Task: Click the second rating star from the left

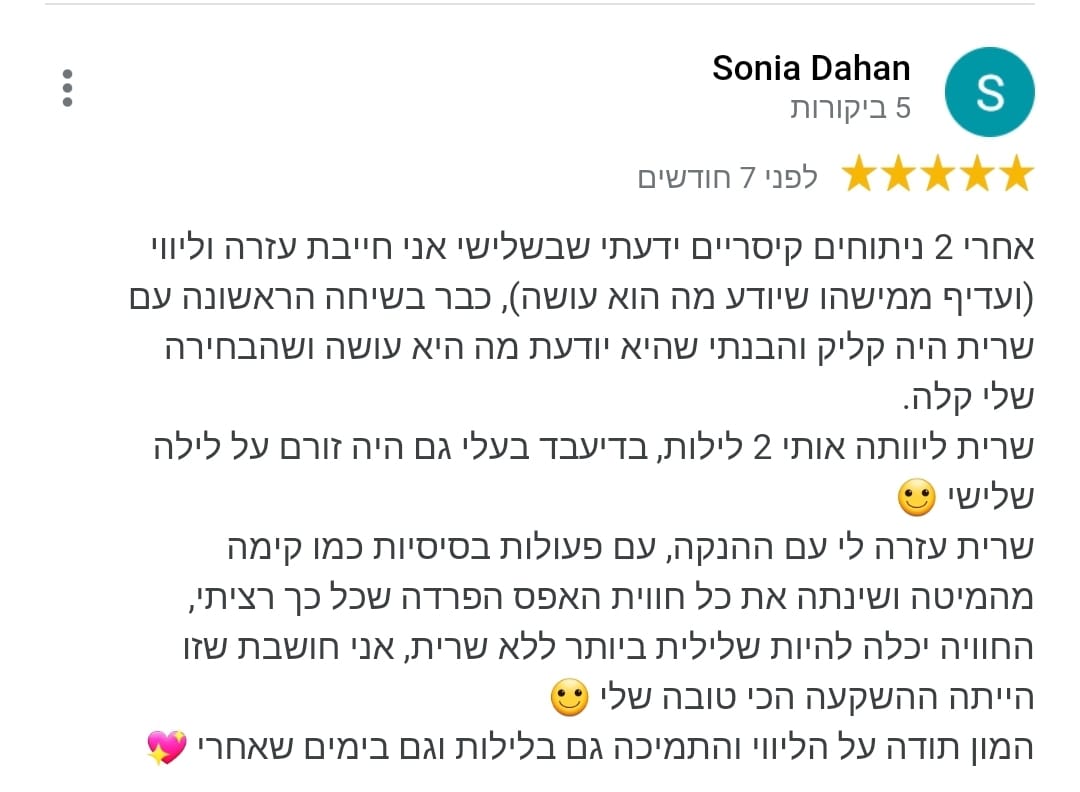Action: [898, 176]
